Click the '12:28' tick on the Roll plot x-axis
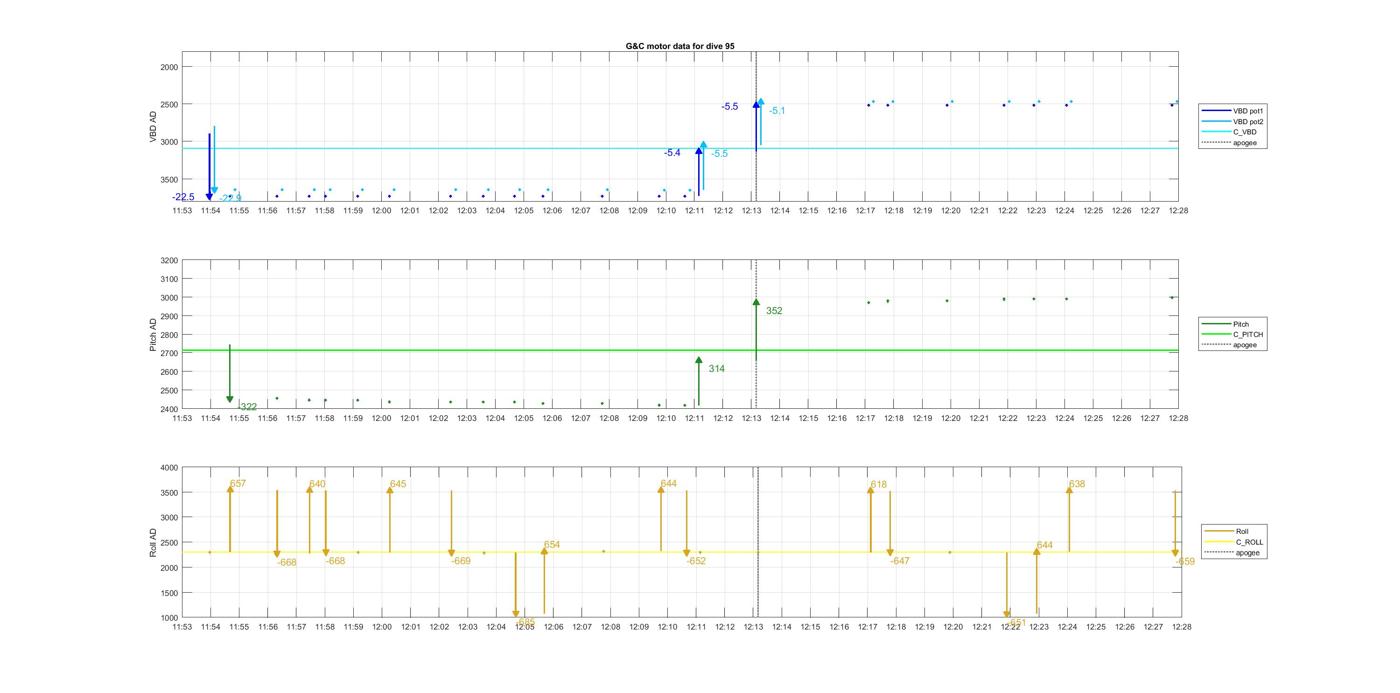This screenshot has height=693, width=1400. (1181, 627)
